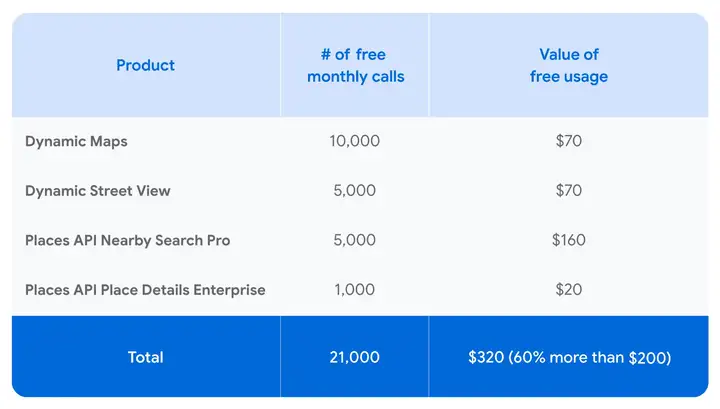720x409 pixels.
Task: Click the 10,000 calls value for Dynamic Maps
Action: pyautogui.click(x=354, y=141)
